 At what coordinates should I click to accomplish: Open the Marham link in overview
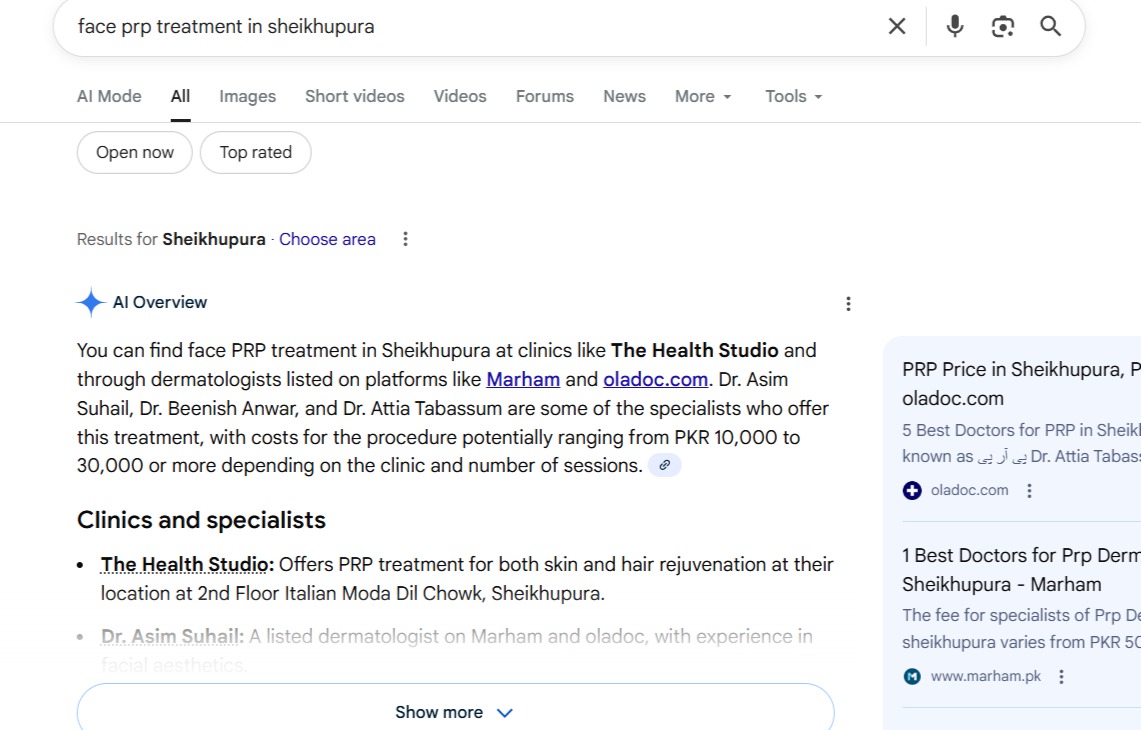523,380
